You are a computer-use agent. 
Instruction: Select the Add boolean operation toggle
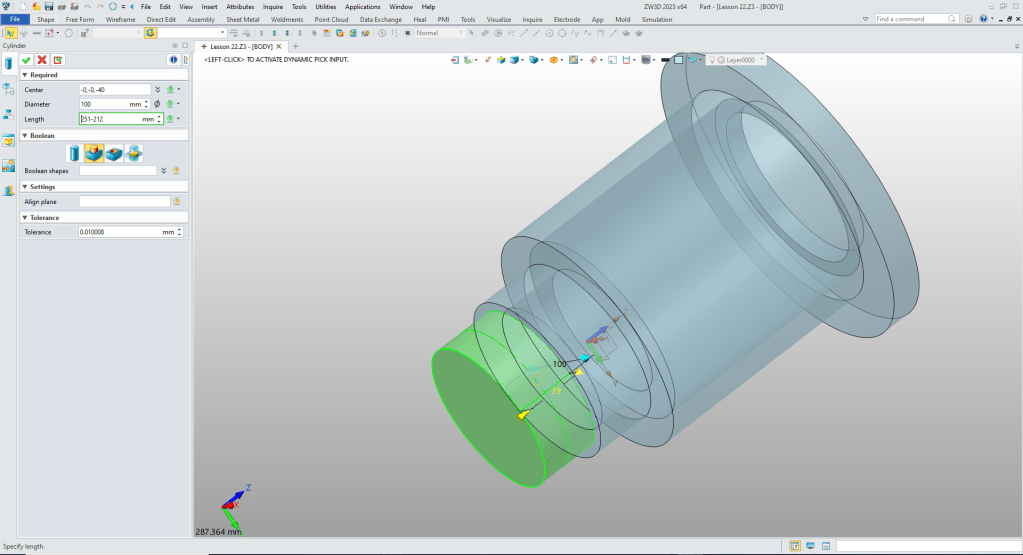(x=94, y=153)
